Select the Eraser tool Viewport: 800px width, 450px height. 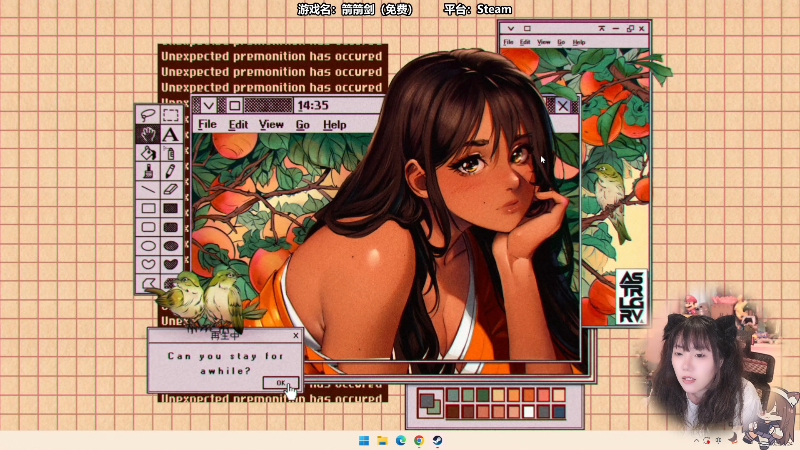point(171,189)
